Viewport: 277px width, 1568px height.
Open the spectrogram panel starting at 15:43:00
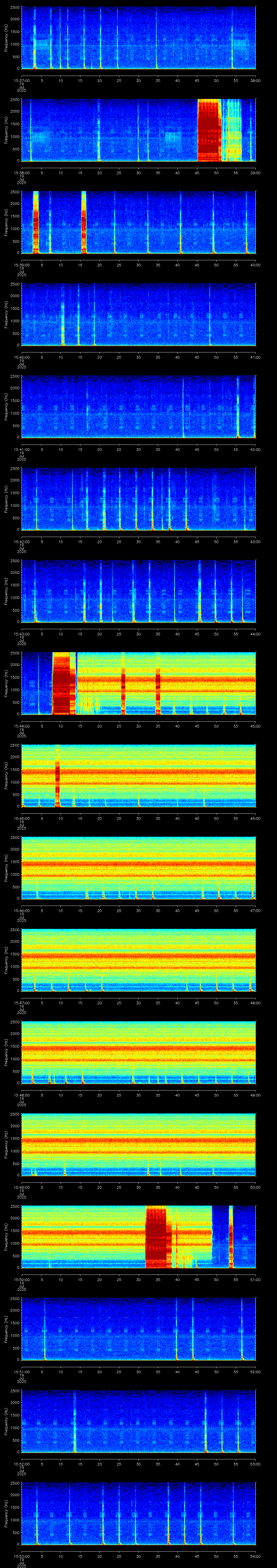point(138,591)
